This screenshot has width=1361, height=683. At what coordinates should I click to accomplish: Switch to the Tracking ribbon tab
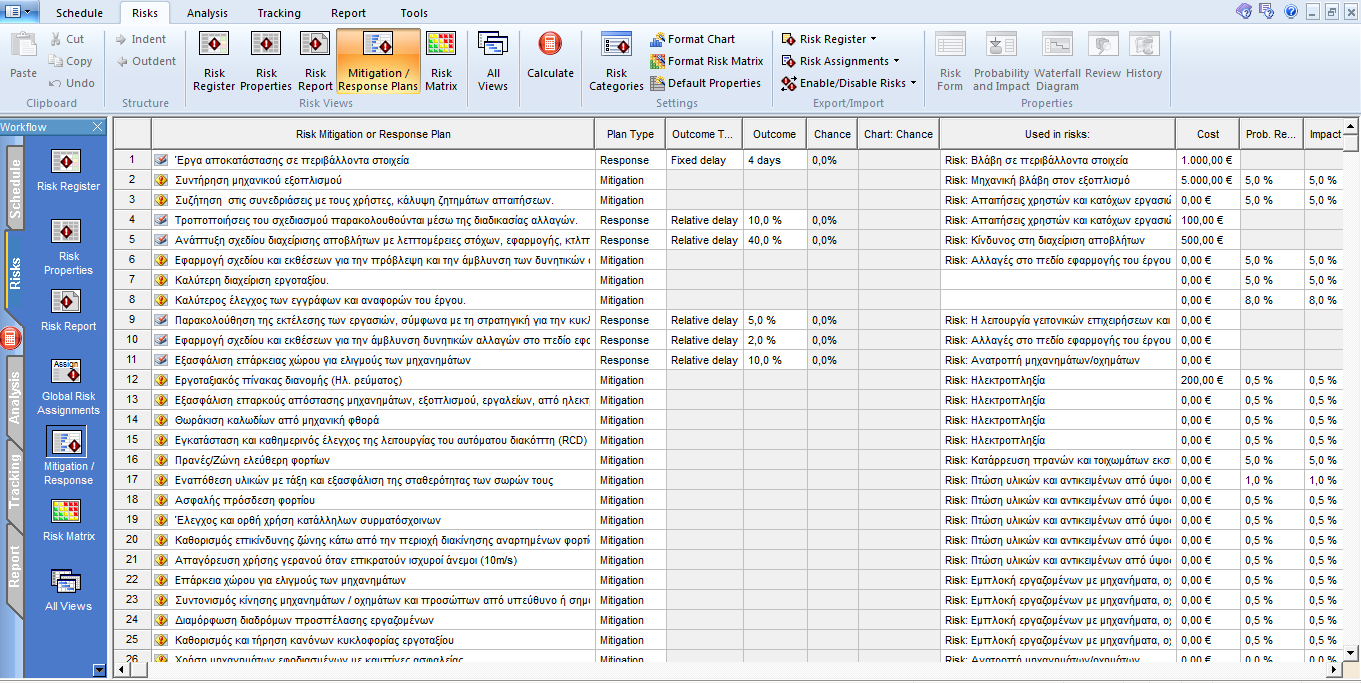[x=279, y=13]
